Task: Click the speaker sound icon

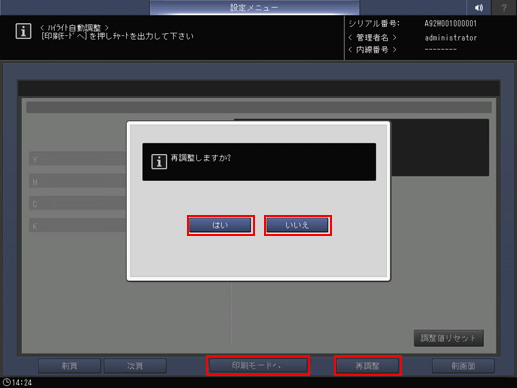Action: 479,7
